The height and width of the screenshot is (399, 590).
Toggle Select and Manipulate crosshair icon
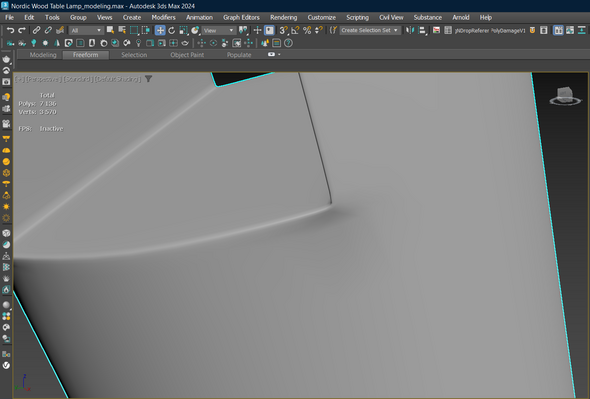point(257,30)
